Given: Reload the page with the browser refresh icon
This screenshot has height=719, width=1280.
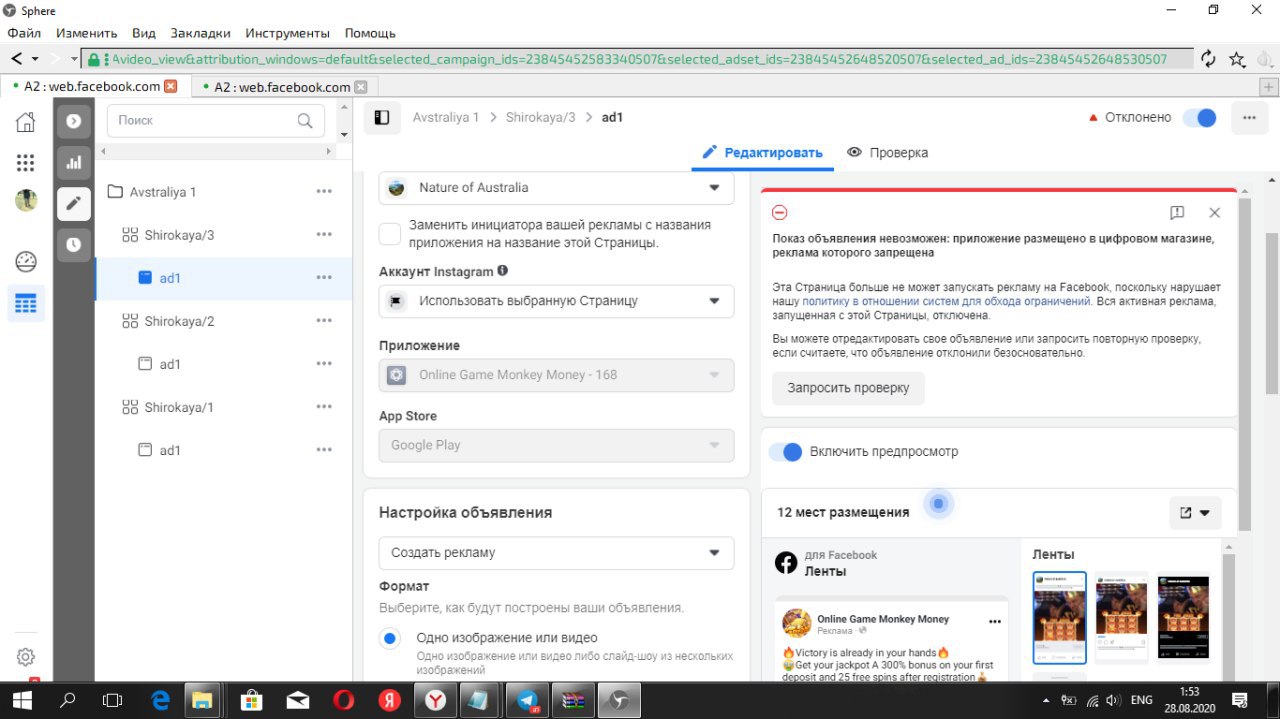Looking at the screenshot, I should (x=1208, y=59).
